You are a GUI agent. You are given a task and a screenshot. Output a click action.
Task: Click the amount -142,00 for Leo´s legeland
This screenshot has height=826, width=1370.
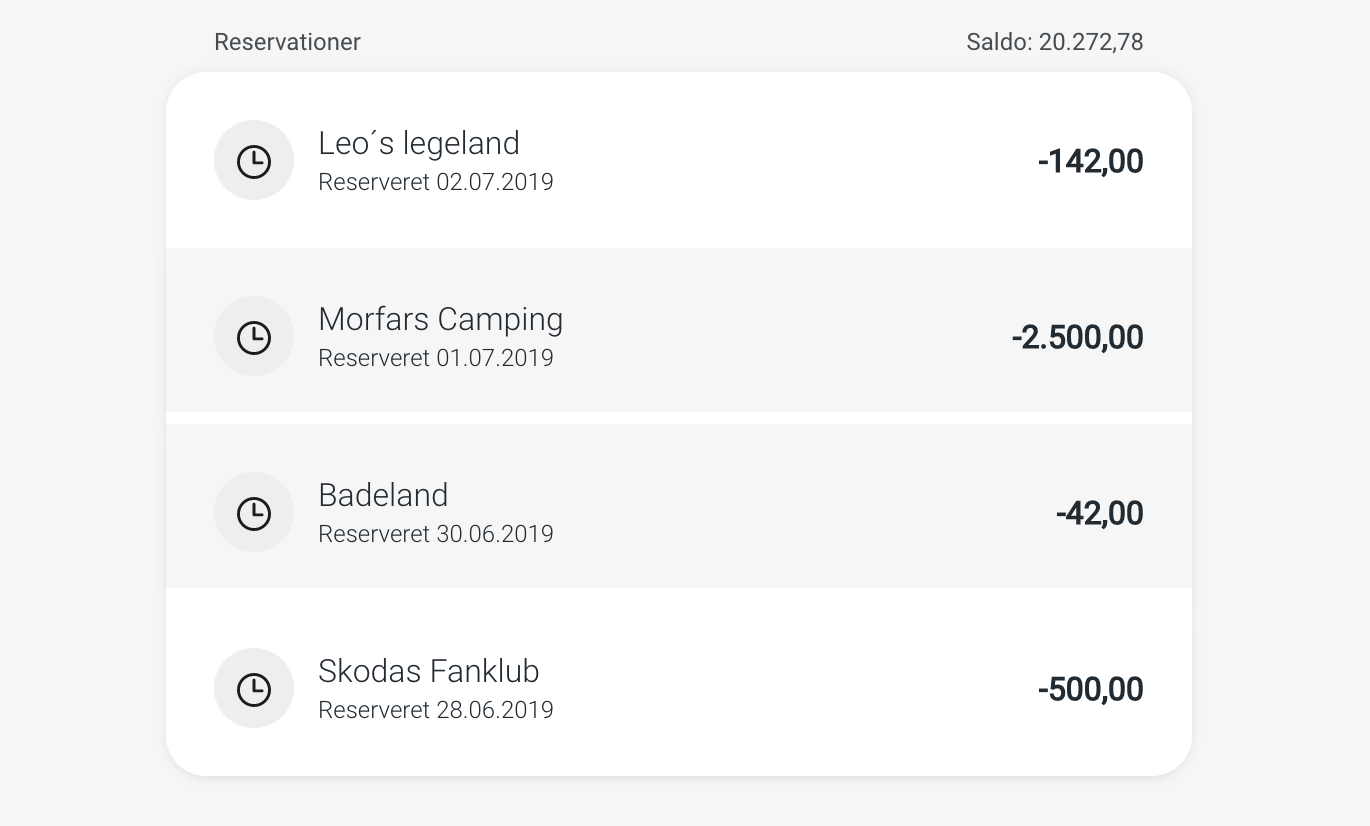coord(1089,160)
